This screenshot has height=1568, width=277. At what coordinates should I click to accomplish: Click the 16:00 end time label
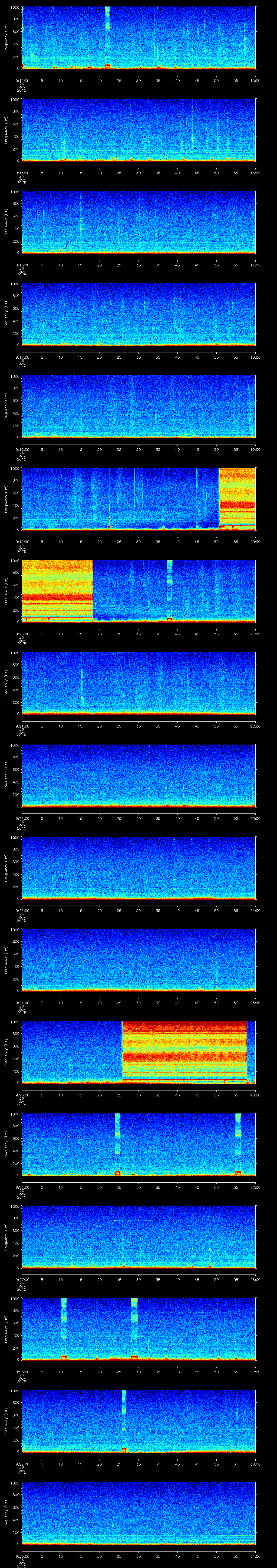coord(255,173)
